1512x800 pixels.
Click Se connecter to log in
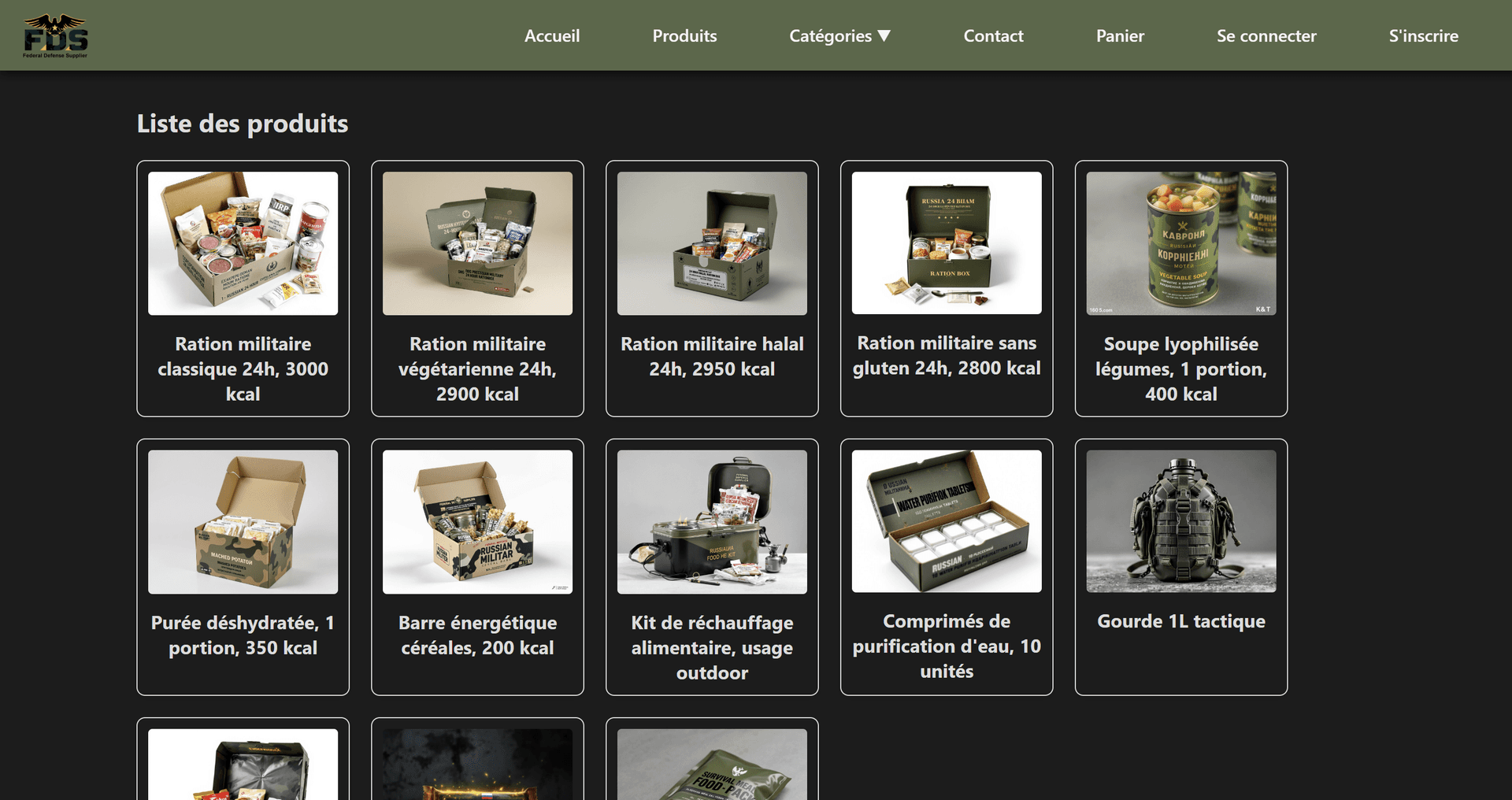click(x=1266, y=35)
